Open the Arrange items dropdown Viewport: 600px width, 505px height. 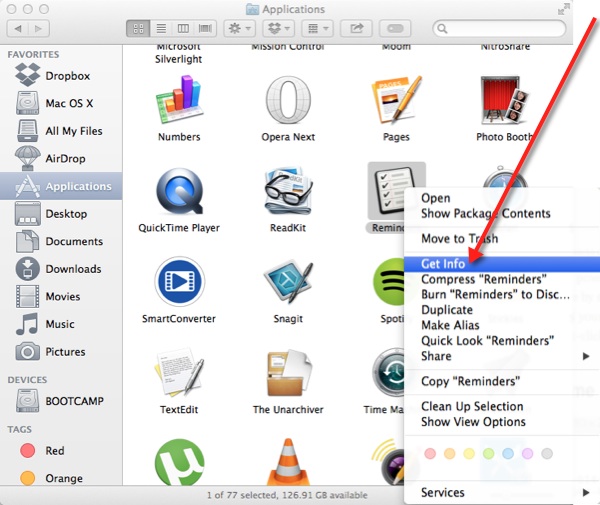click(318, 28)
